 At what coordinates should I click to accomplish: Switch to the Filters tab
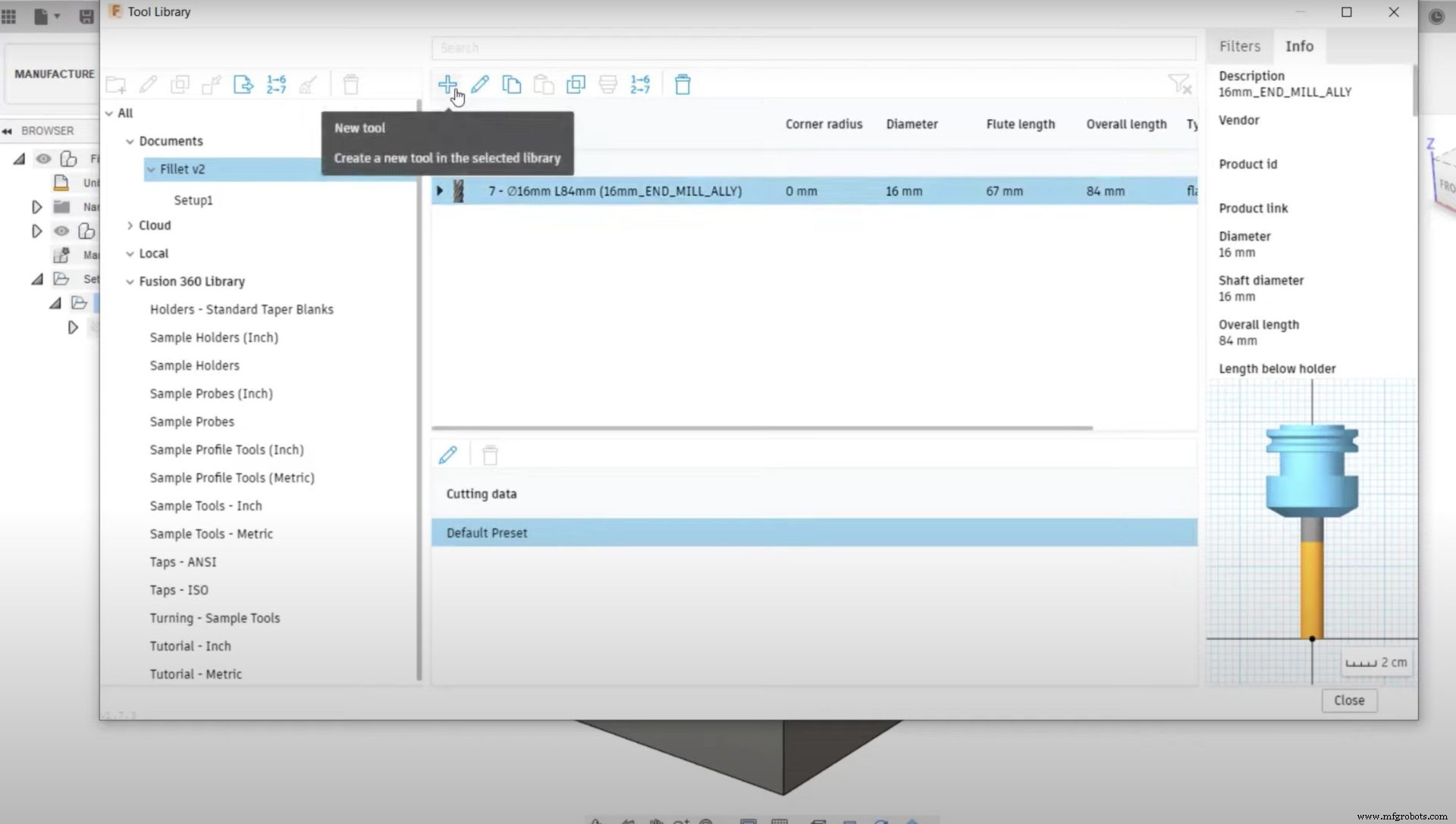[1239, 46]
